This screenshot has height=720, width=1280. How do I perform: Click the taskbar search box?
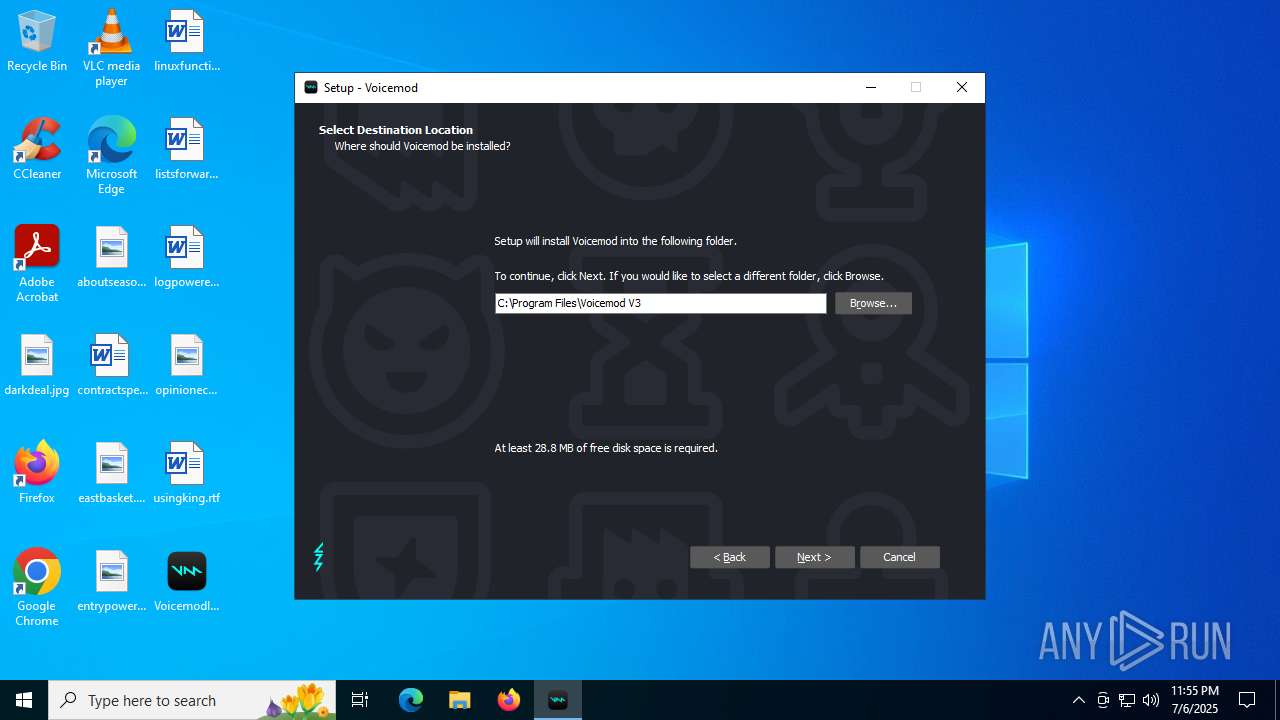click(192, 700)
